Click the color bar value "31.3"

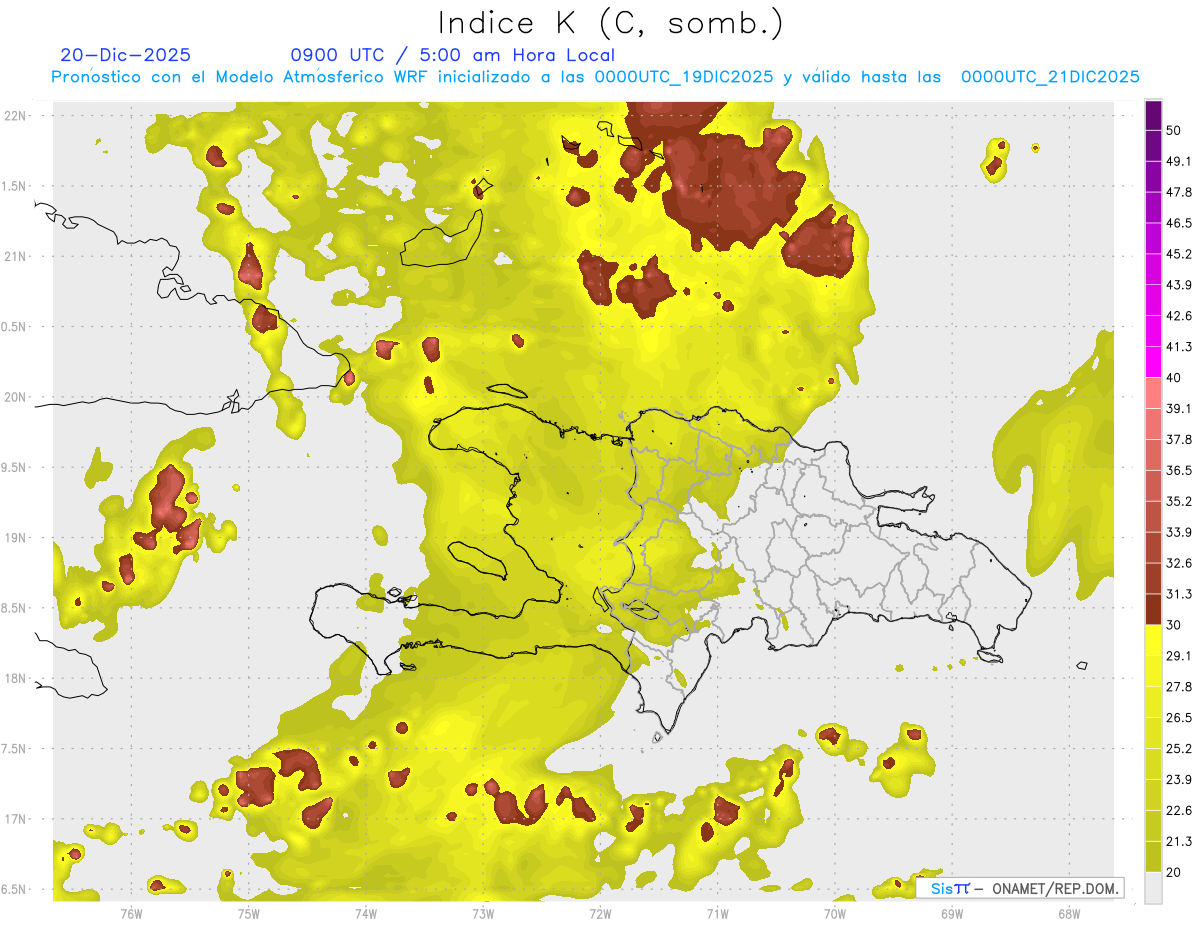point(1179,594)
